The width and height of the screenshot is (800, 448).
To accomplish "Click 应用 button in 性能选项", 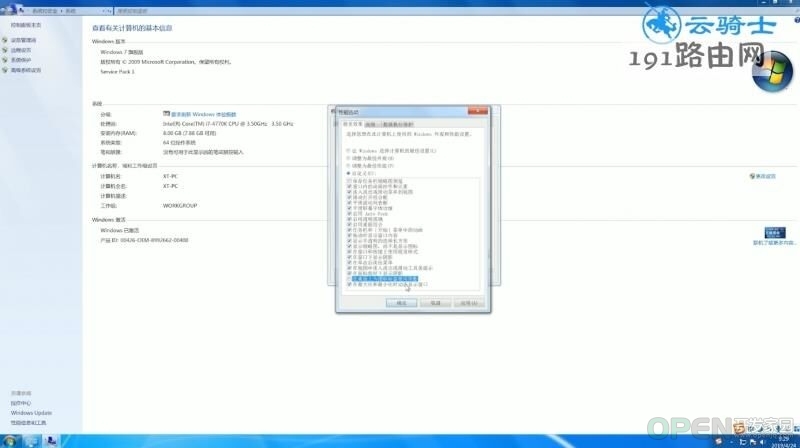I will 469,303.
